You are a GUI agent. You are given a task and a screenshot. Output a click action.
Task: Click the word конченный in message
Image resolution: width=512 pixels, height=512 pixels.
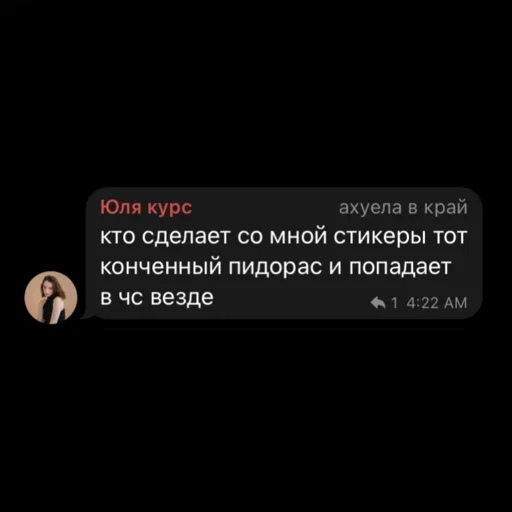coord(161,267)
